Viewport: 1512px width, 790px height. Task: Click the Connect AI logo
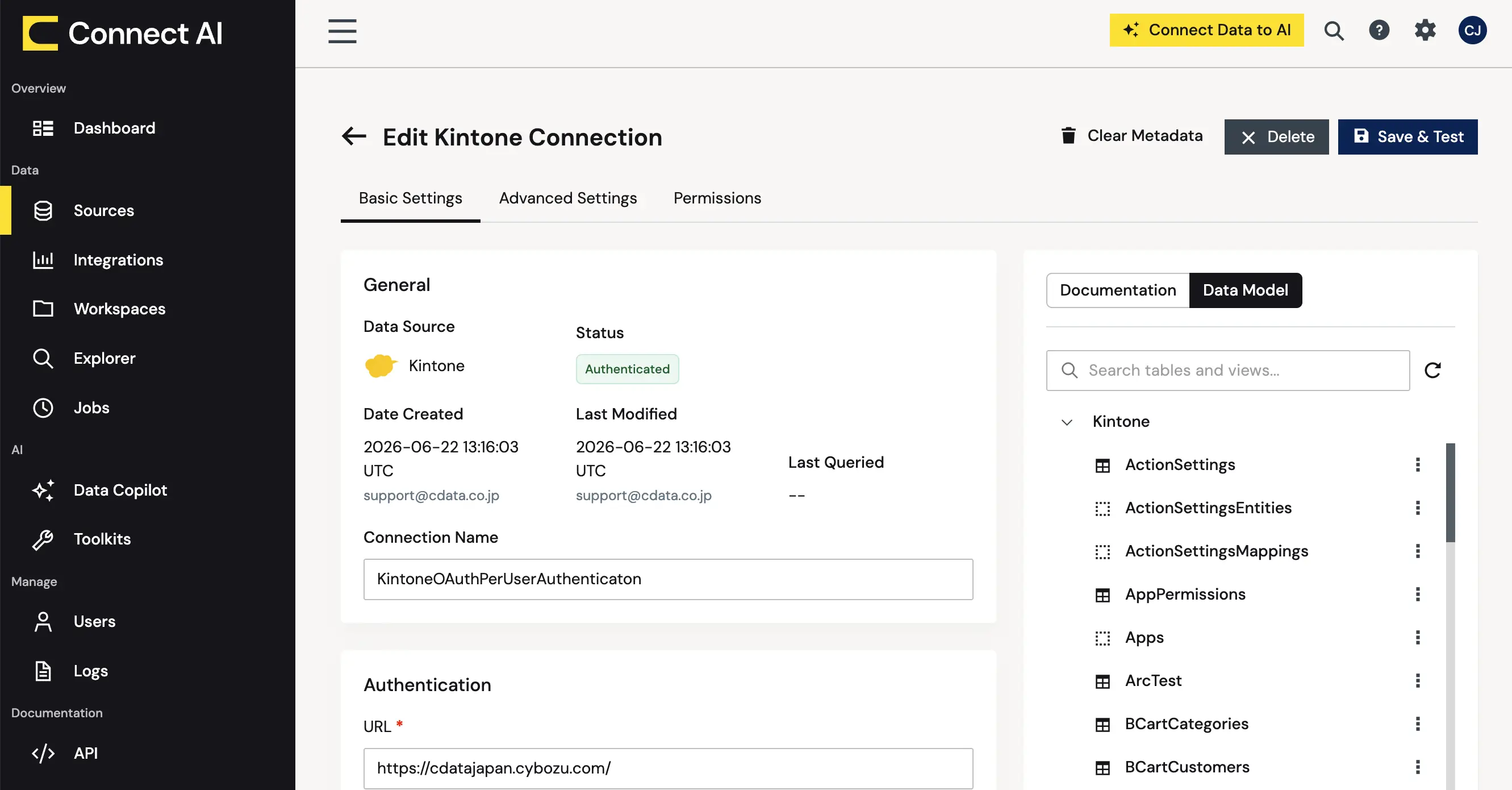[122, 33]
